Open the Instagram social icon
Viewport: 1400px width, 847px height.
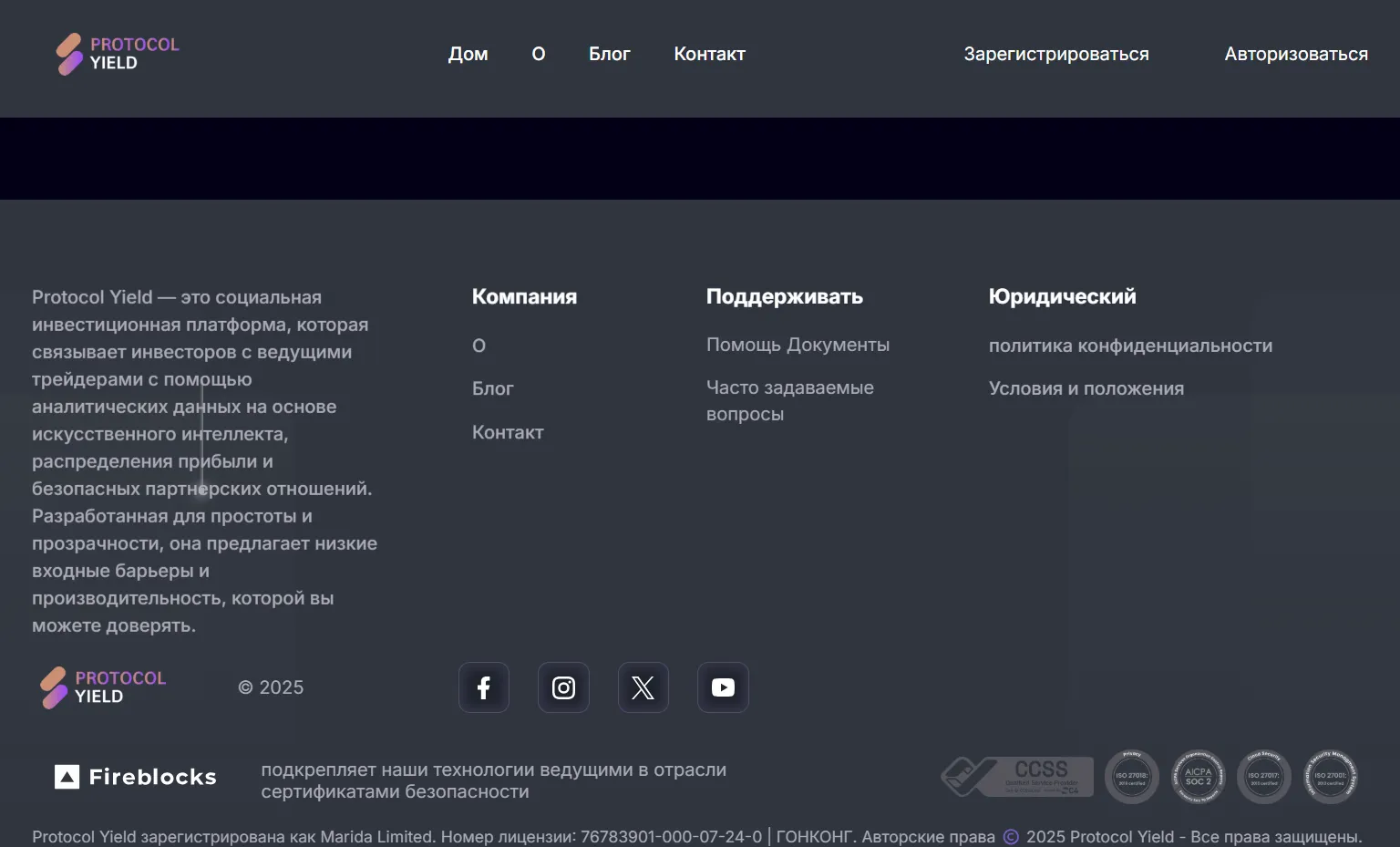pyautogui.click(x=563, y=687)
